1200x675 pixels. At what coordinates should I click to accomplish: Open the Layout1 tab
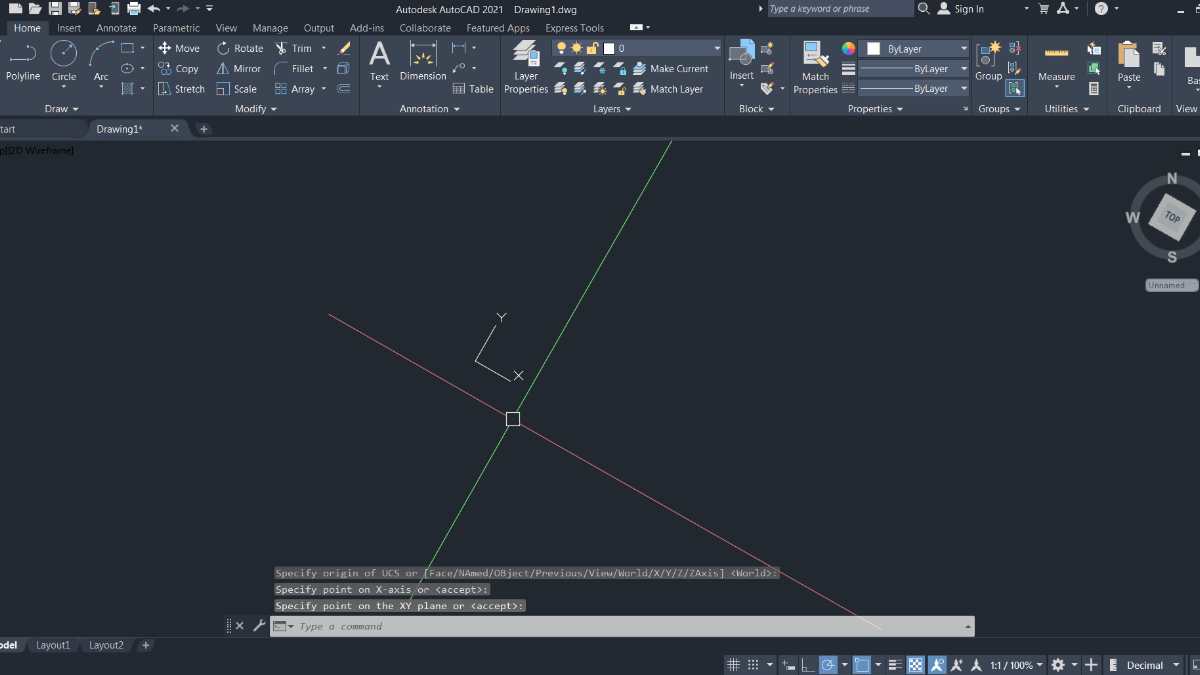coord(53,645)
